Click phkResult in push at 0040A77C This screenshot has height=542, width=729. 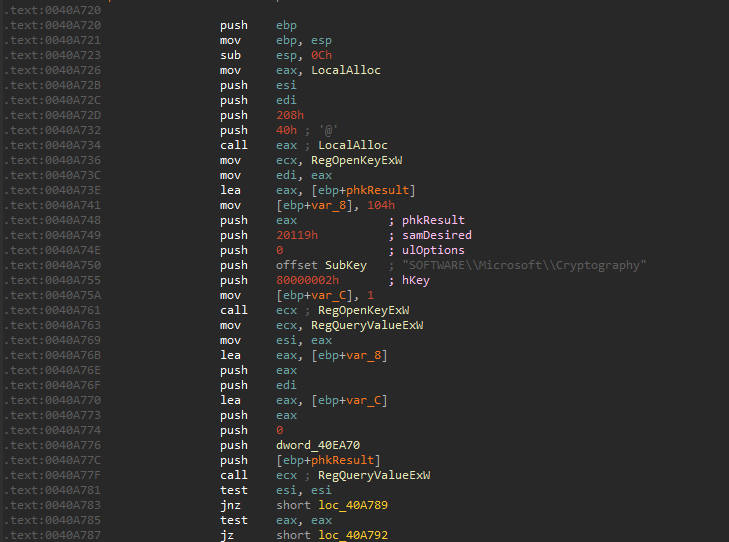[342, 460]
